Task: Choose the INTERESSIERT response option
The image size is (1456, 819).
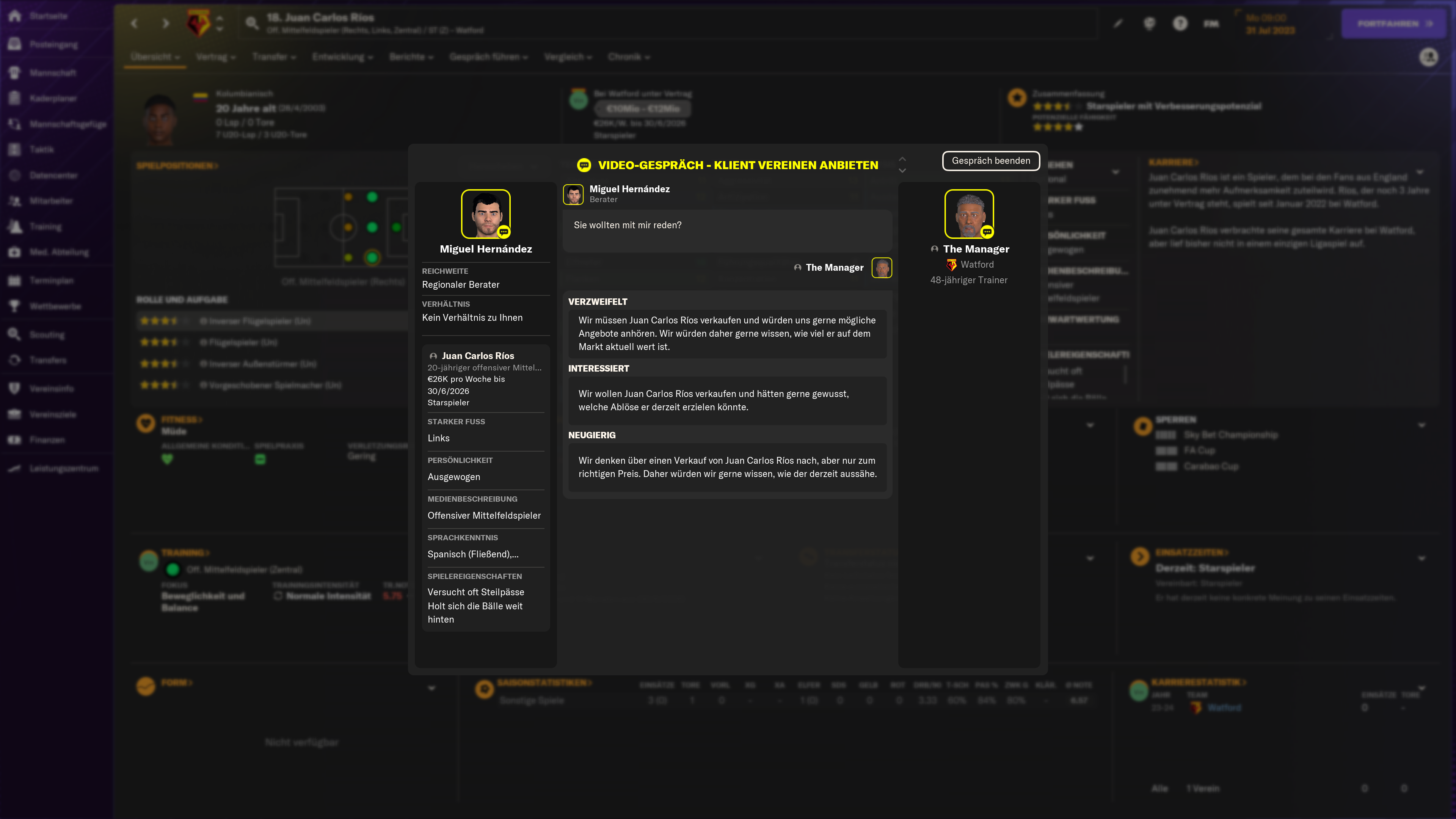Action: [727, 400]
